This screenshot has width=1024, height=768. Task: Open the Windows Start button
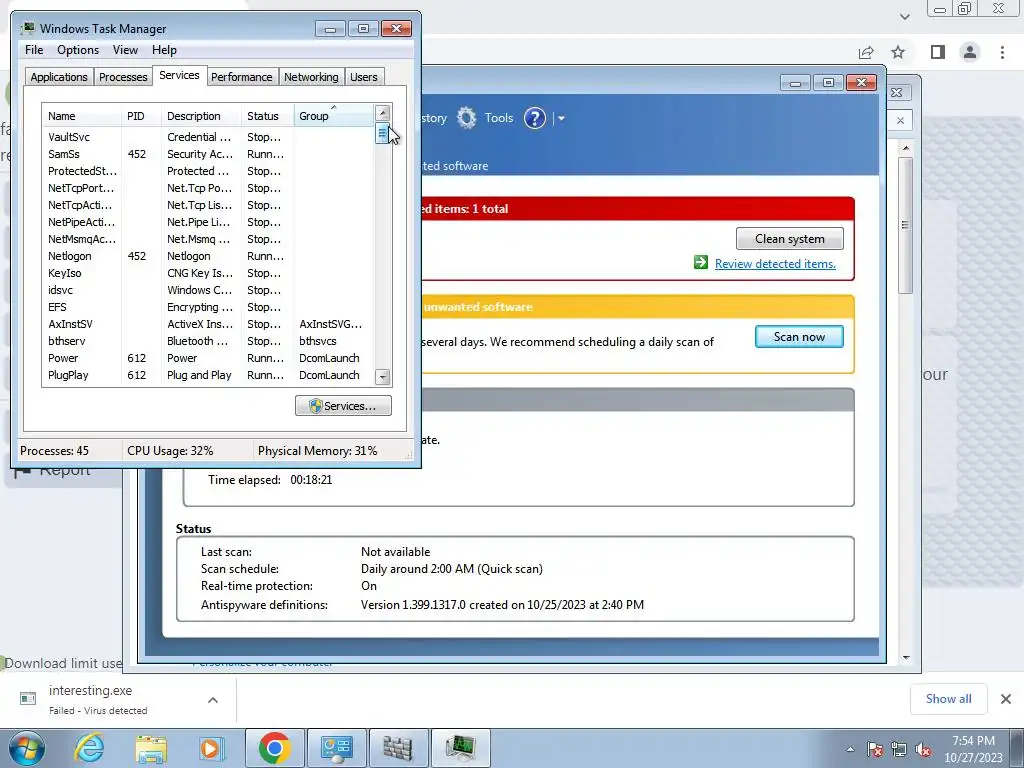[x=27, y=748]
